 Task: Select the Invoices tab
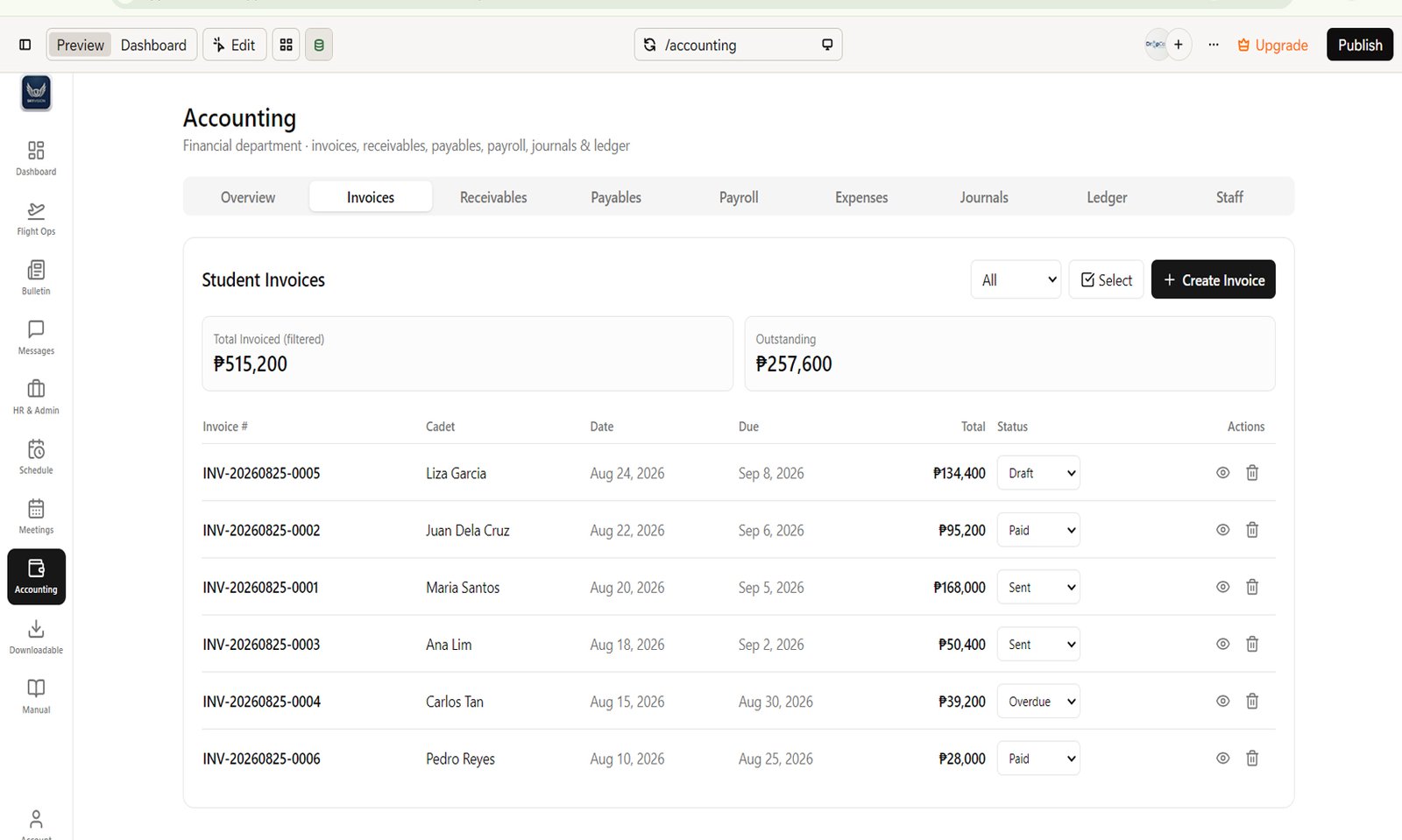point(371,197)
